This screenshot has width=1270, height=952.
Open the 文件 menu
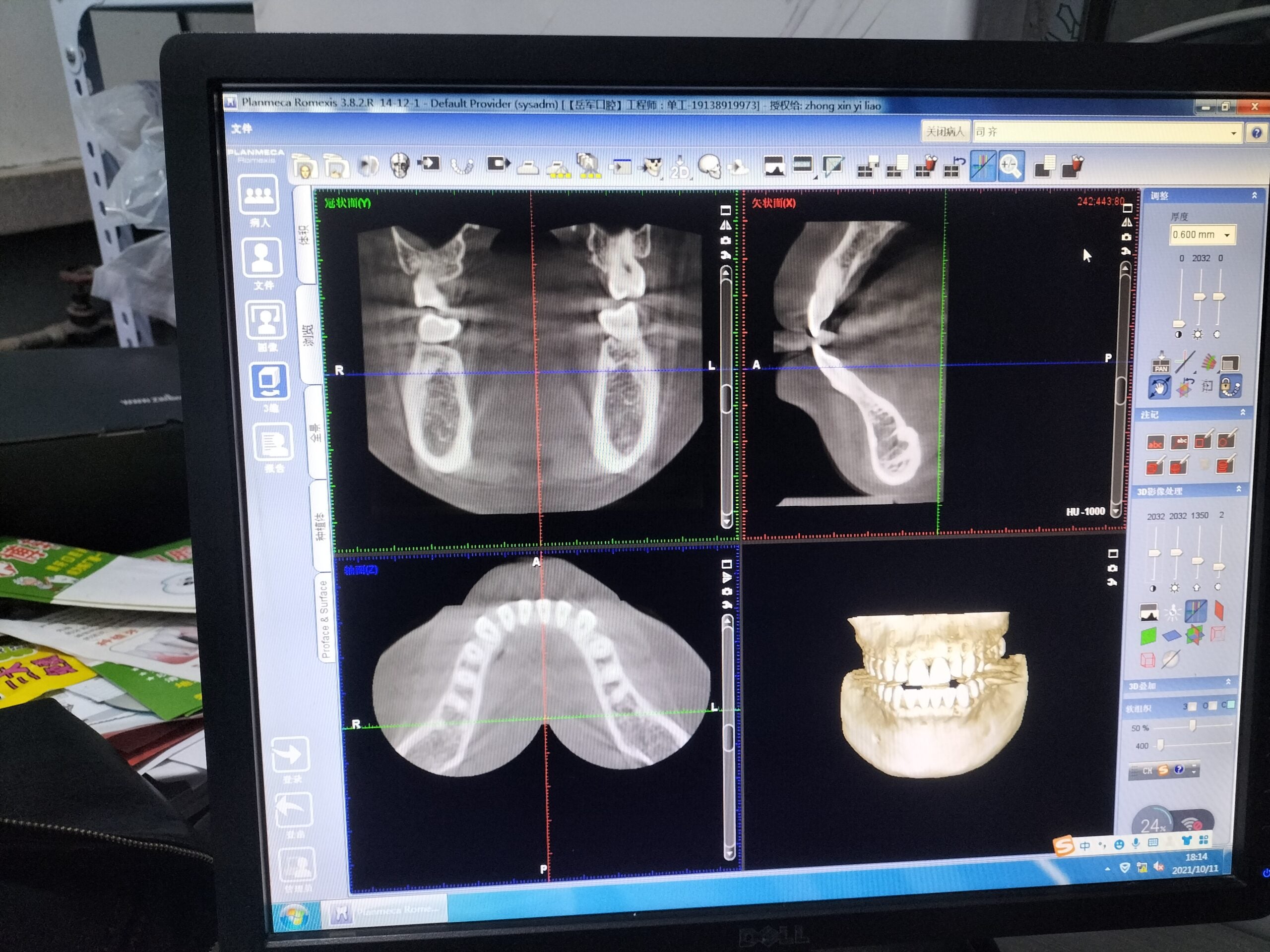[242, 128]
